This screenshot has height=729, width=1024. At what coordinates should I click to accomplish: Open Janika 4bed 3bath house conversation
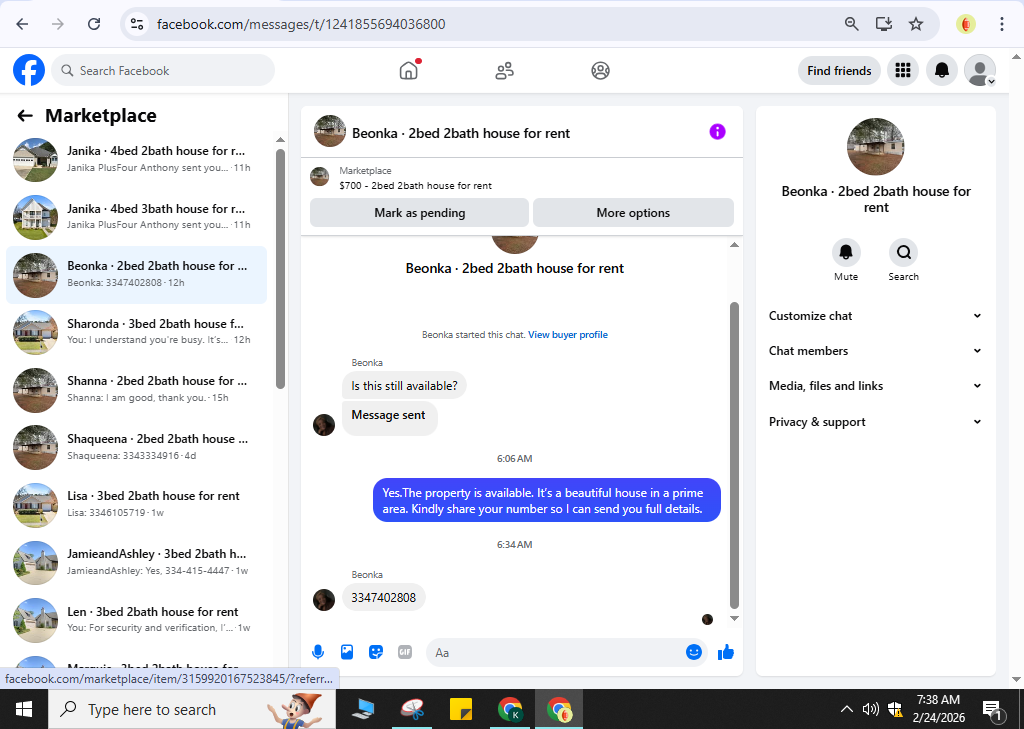(x=136, y=217)
